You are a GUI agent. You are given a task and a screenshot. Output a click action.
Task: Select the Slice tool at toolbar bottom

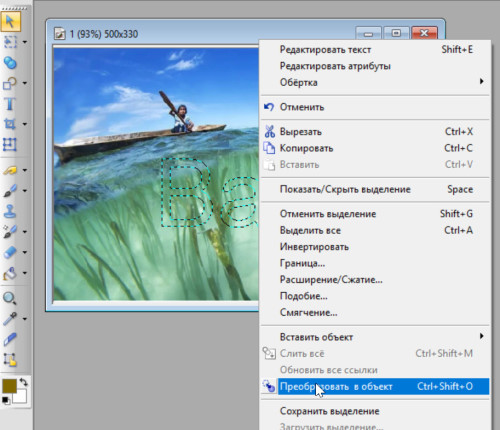[x=10, y=360]
